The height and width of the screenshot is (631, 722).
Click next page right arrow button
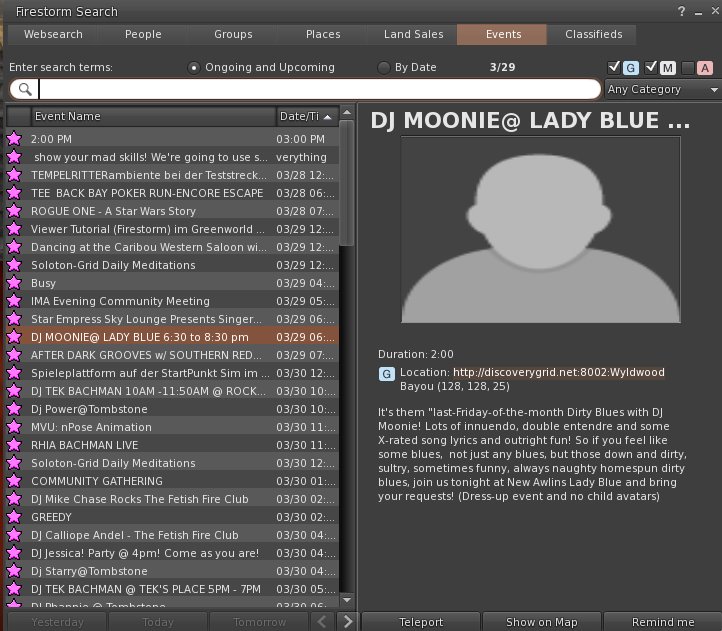(x=347, y=622)
